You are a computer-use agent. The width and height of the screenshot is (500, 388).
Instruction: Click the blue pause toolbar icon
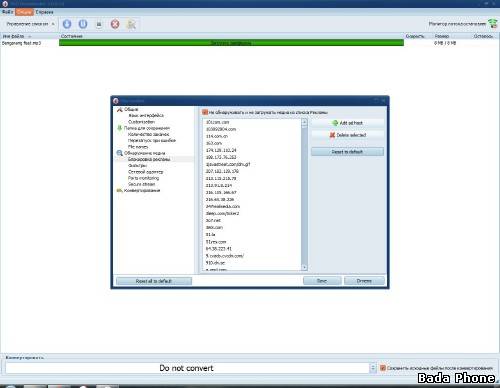(83, 24)
